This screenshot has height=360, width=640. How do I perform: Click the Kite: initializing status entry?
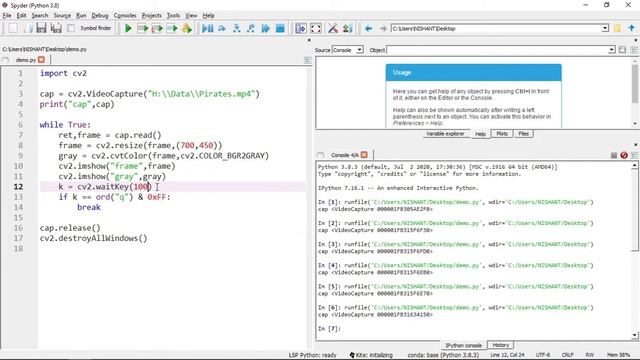pos(371,355)
